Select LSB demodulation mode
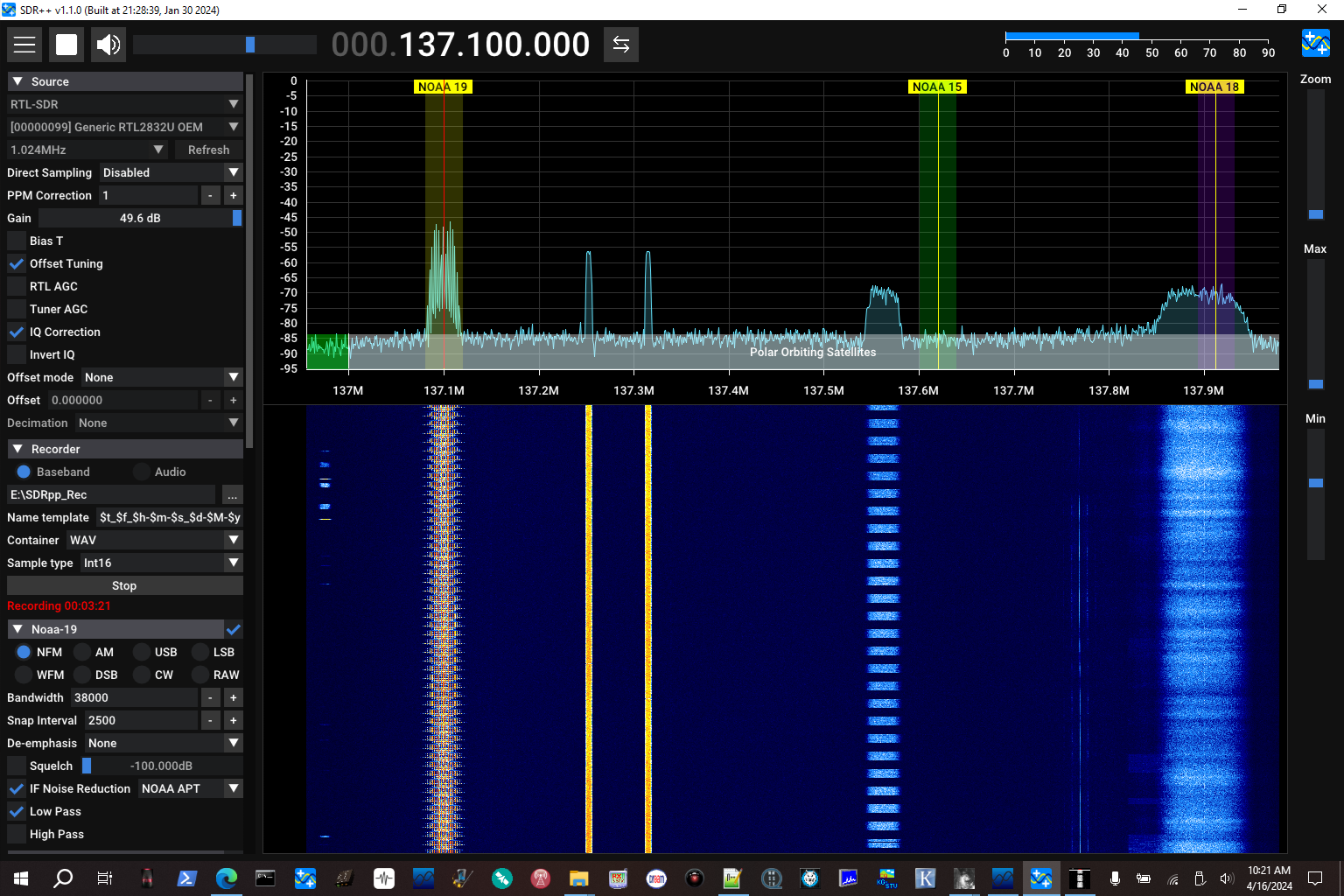This screenshot has height=896, width=1344. click(200, 652)
